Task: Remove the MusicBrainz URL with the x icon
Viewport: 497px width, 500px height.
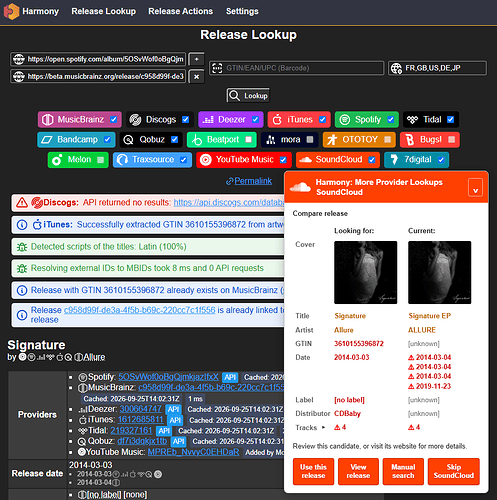Action: pos(196,77)
